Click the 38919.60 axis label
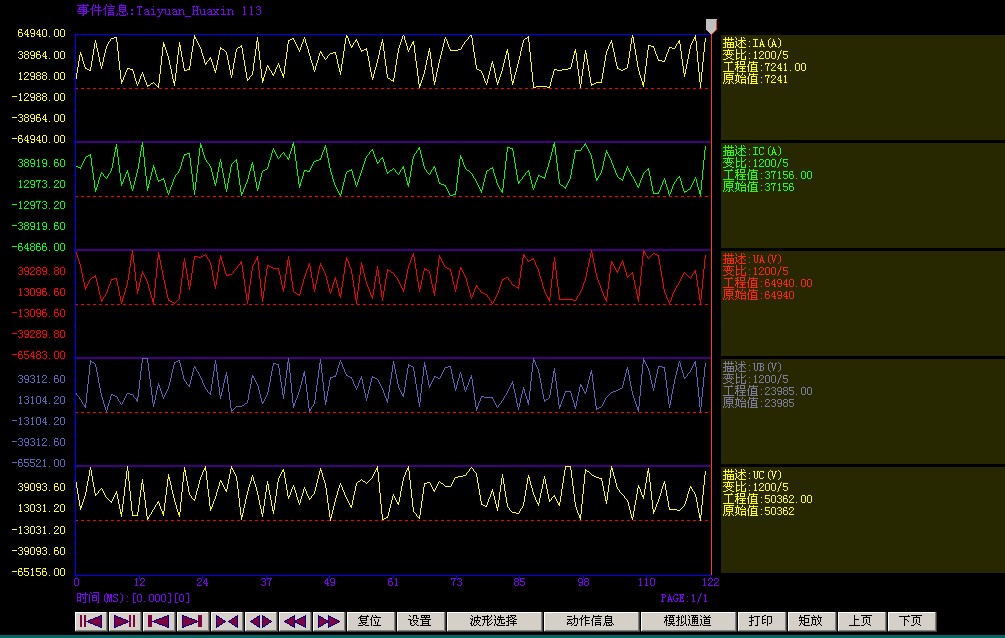 [x=42, y=164]
